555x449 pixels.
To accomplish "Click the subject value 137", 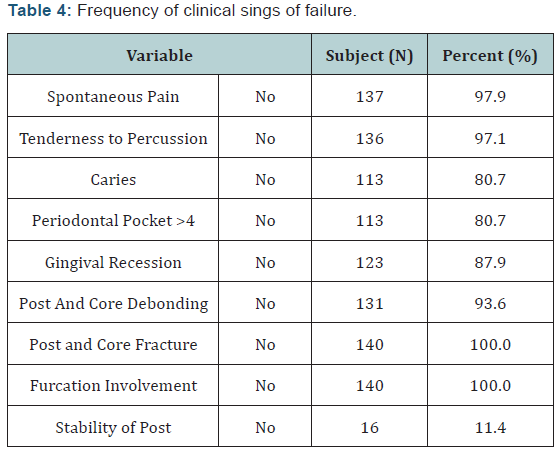I will tap(370, 97).
